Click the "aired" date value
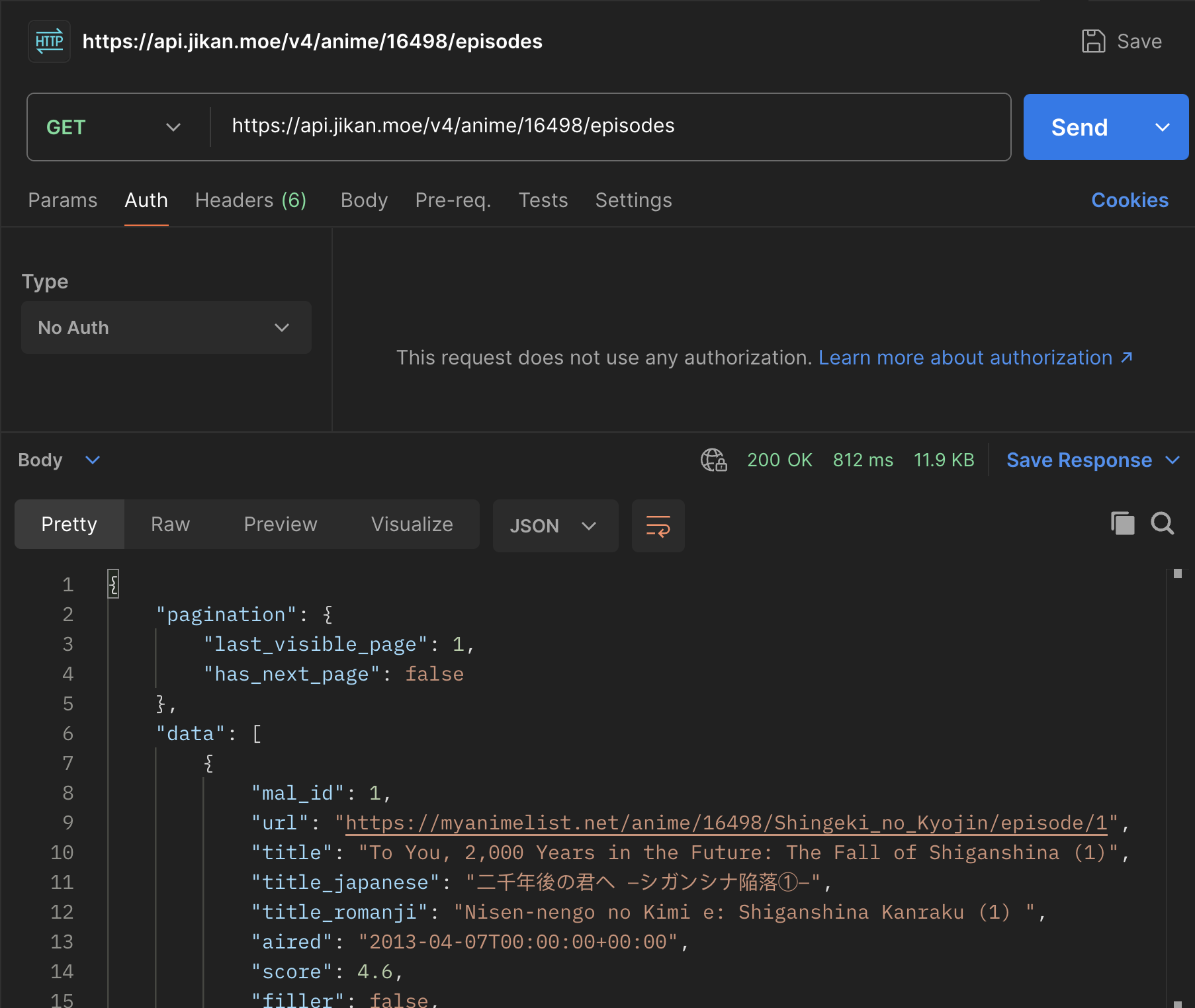 pyautogui.click(x=518, y=942)
